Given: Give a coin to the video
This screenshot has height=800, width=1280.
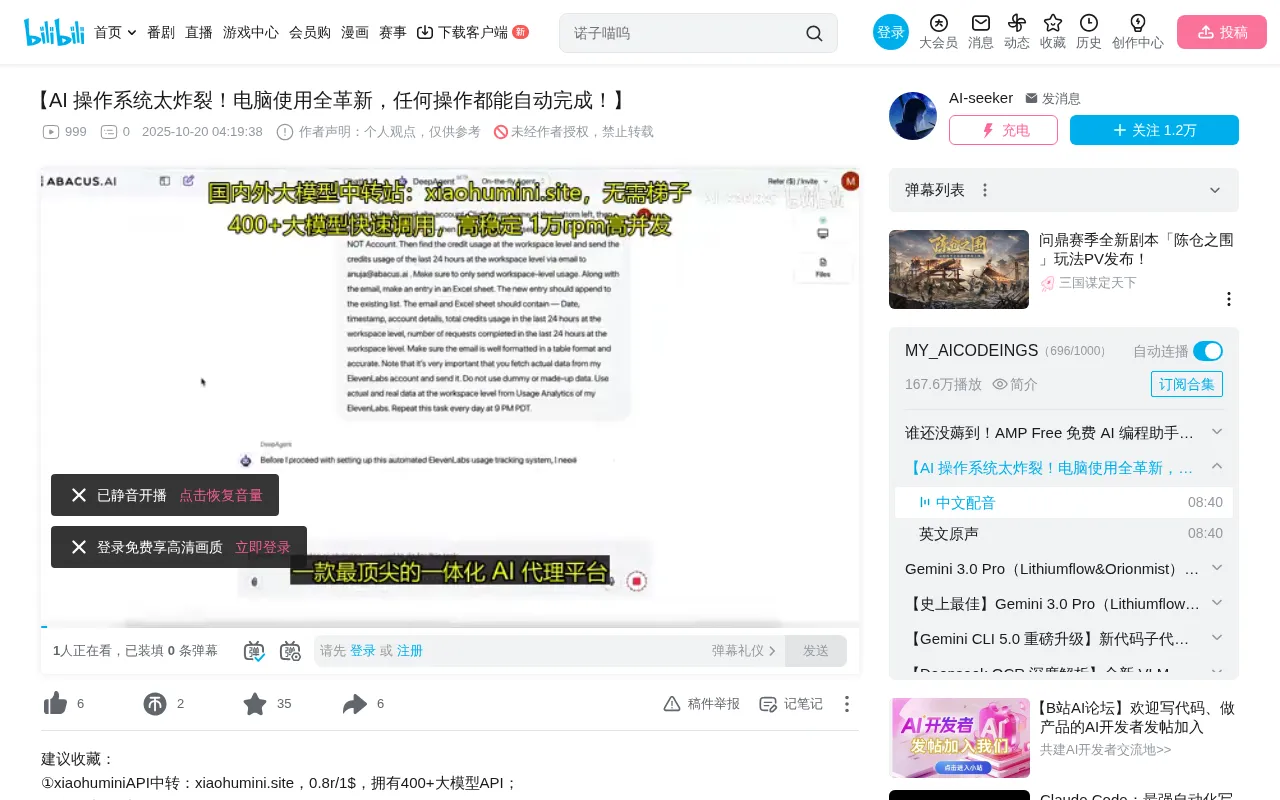Looking at the screenshot, I should tap(155, 704).
